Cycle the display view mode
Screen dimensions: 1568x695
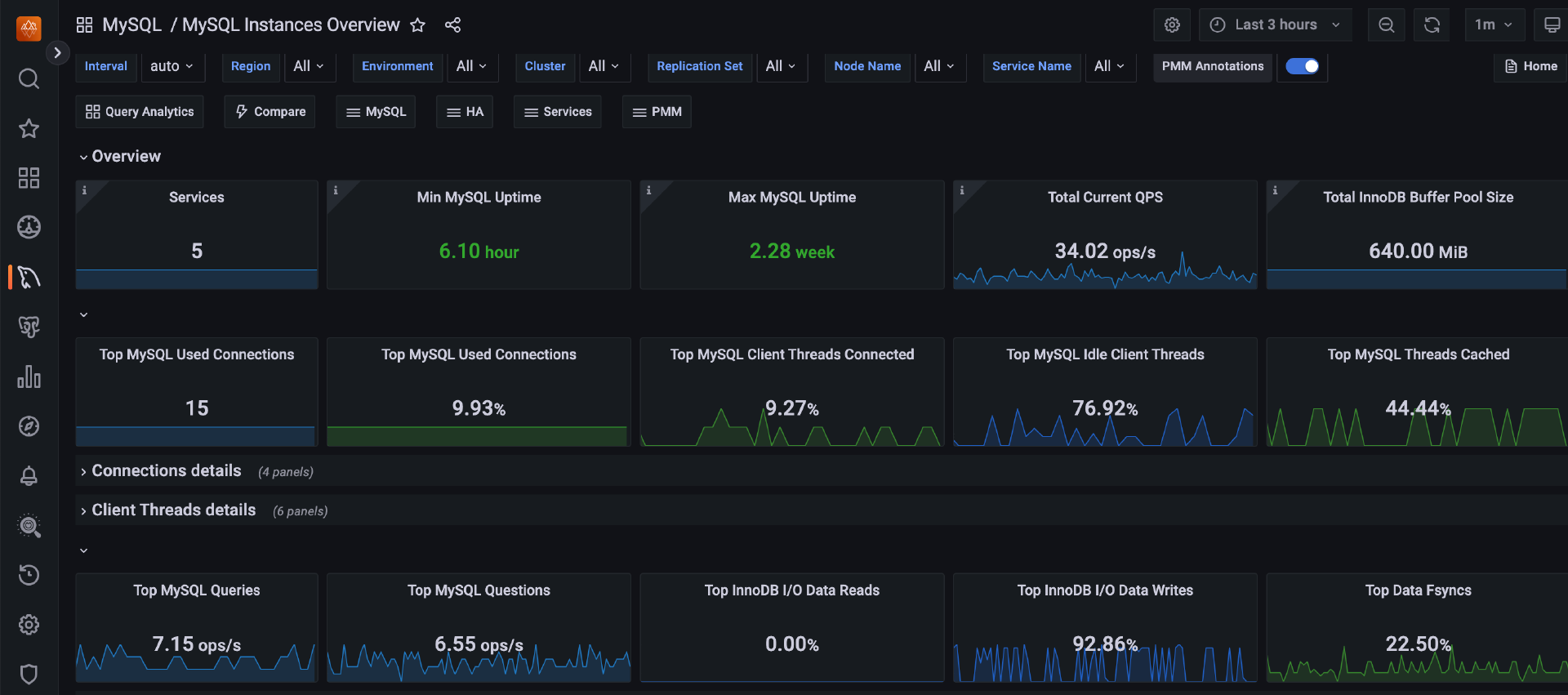[1552, 25]
